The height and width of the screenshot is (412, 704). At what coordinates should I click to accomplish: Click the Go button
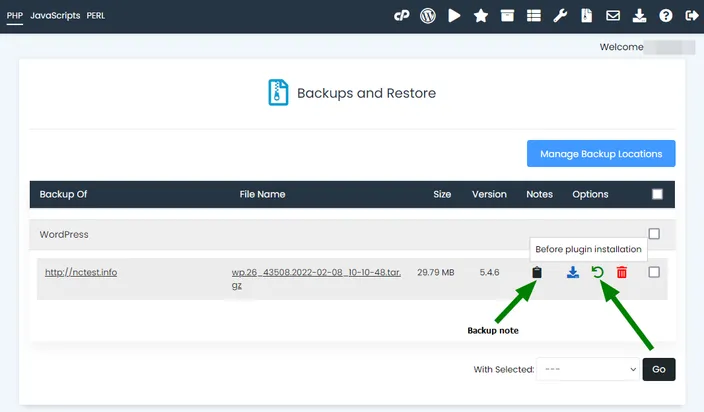pos(659,369)
